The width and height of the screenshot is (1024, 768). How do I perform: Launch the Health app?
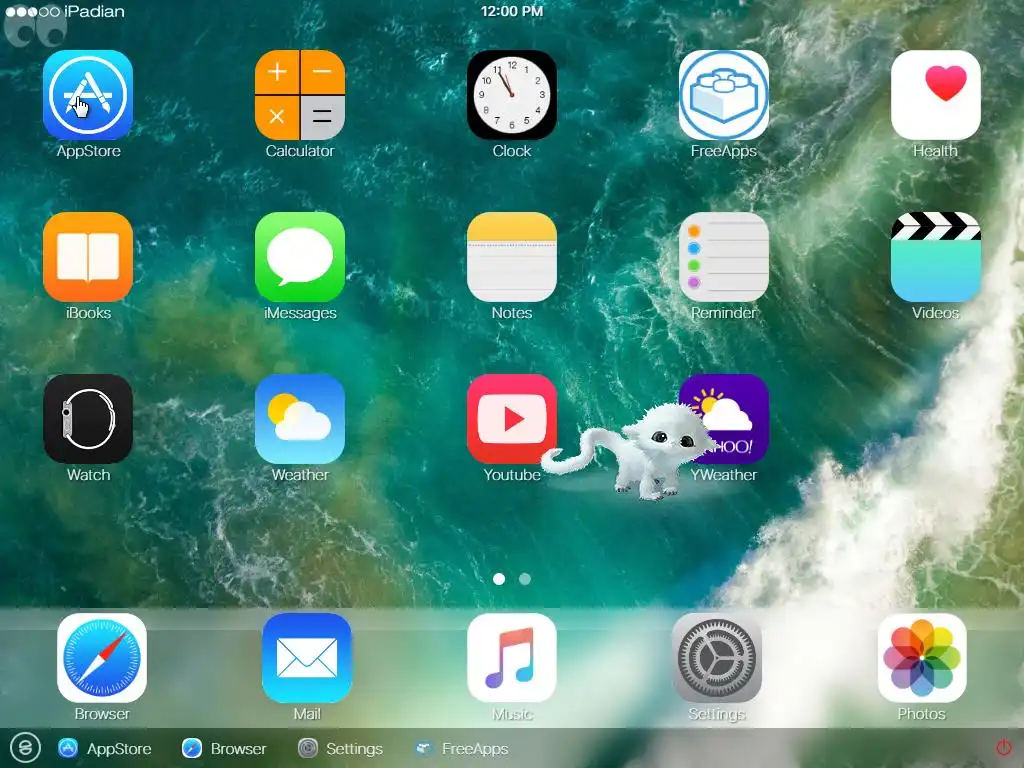click(x=936, y=95)
